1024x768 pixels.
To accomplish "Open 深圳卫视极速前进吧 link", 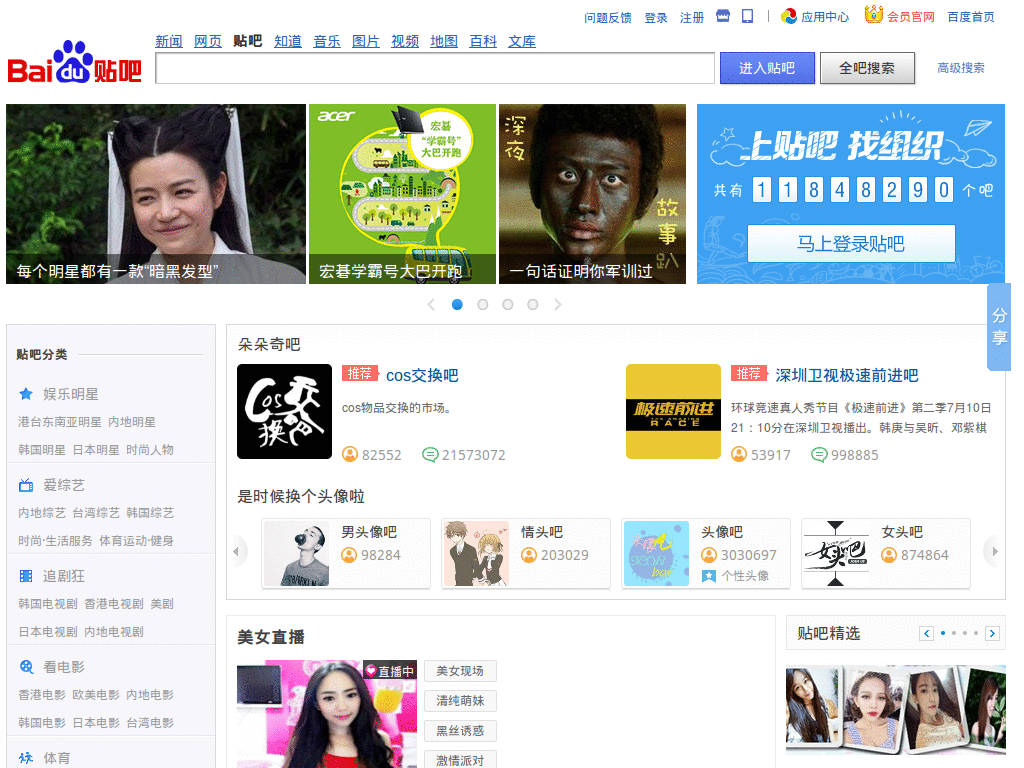I will click(x=847, y=375).
